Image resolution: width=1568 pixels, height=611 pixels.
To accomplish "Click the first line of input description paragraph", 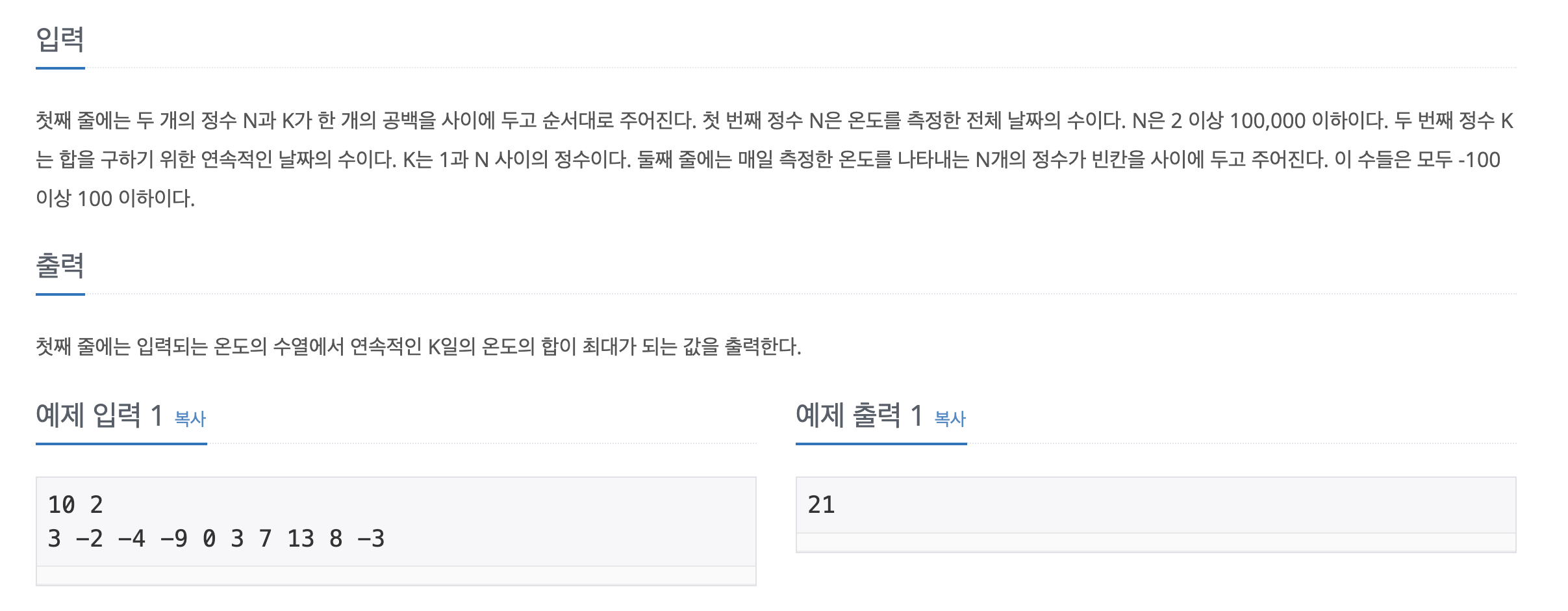I will pyautogui.click(x=775, y=121).
